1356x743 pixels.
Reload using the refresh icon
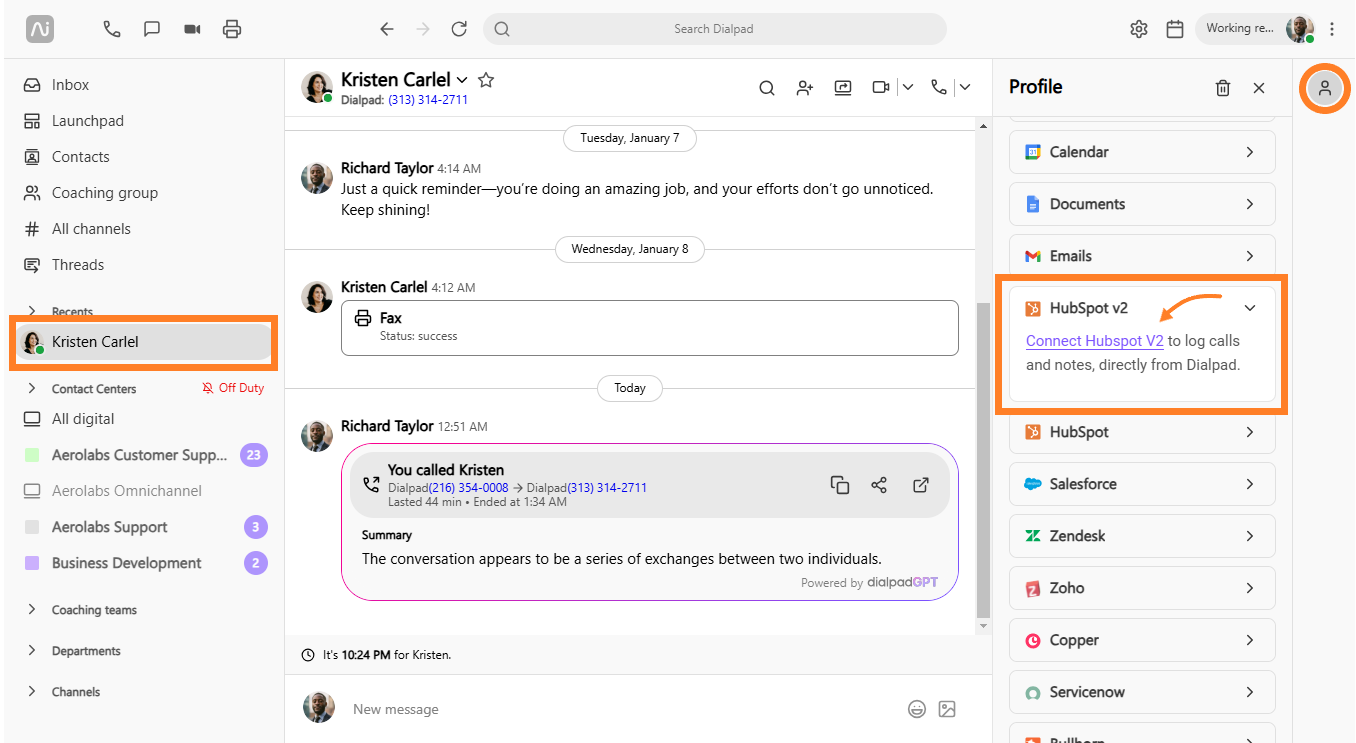point(459,29)
